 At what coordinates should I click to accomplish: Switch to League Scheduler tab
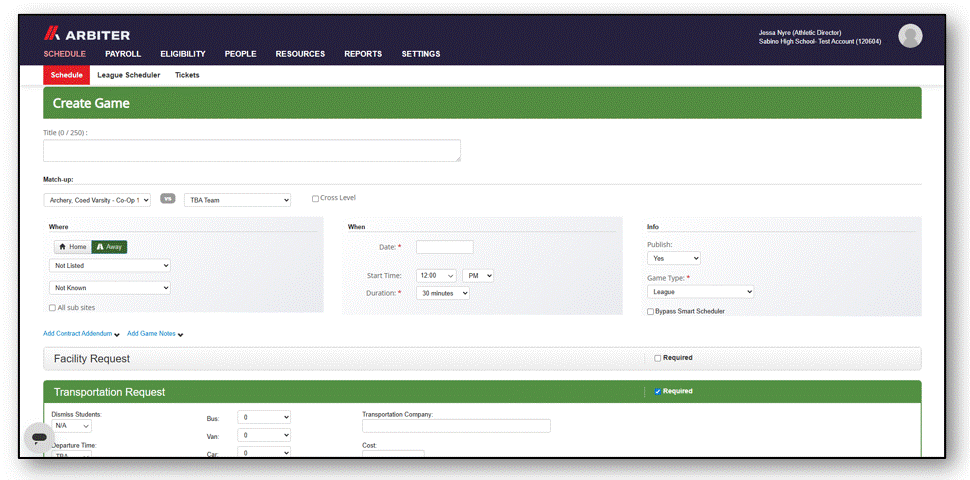[x=129, y=75]
